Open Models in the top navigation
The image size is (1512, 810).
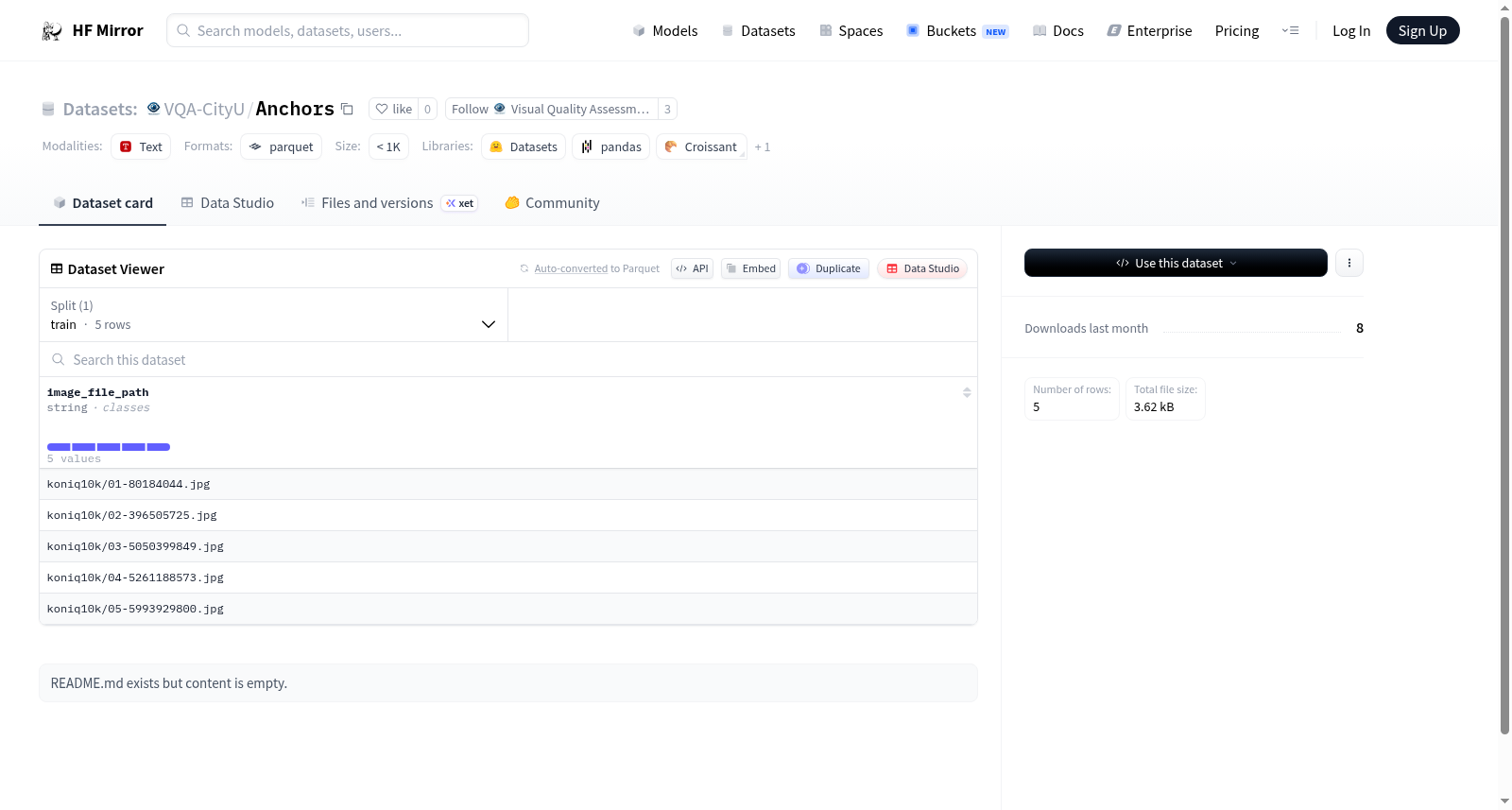[665, 31]
